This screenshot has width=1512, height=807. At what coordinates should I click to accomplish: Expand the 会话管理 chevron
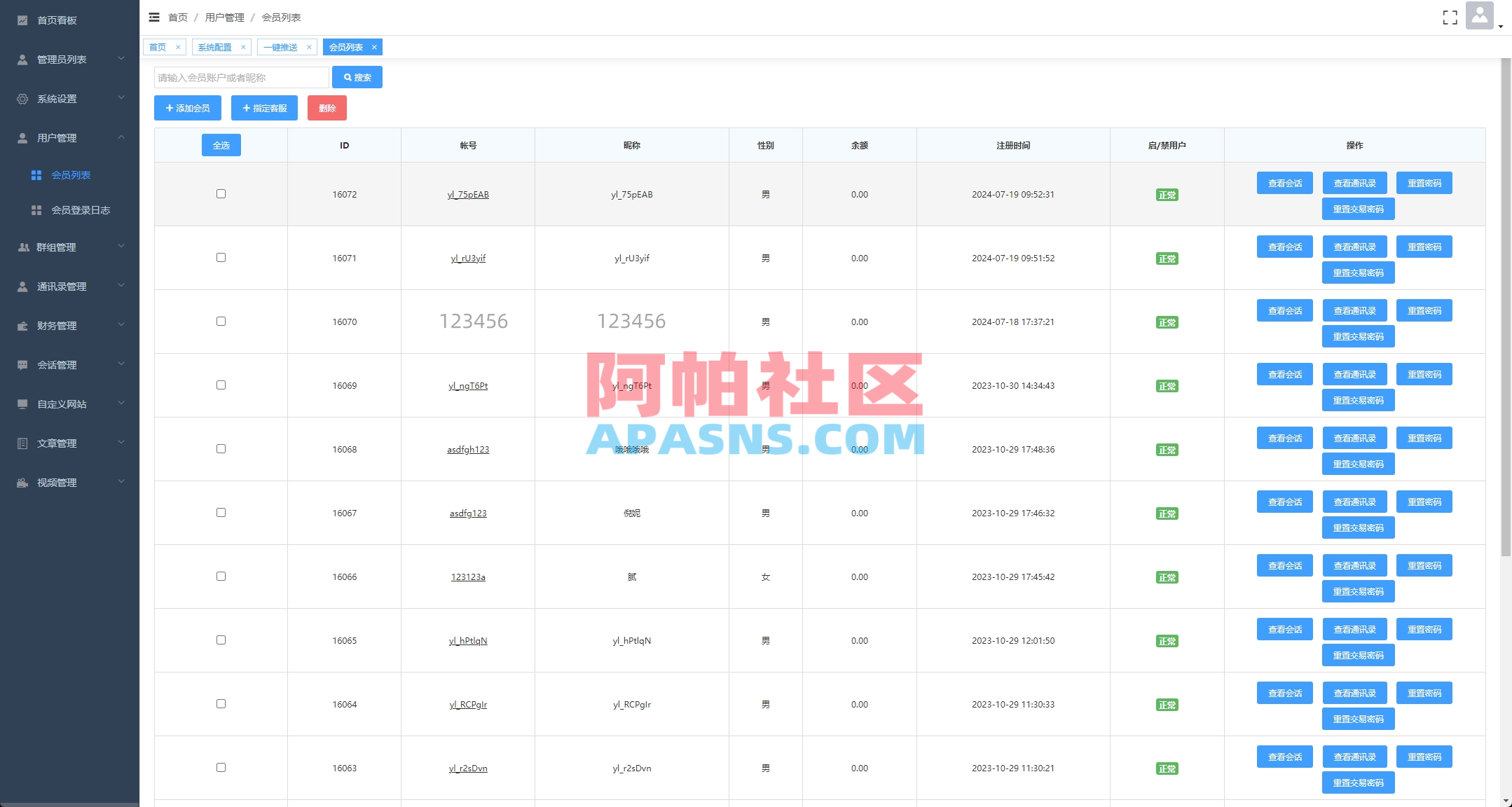click(x=121, y=364)
